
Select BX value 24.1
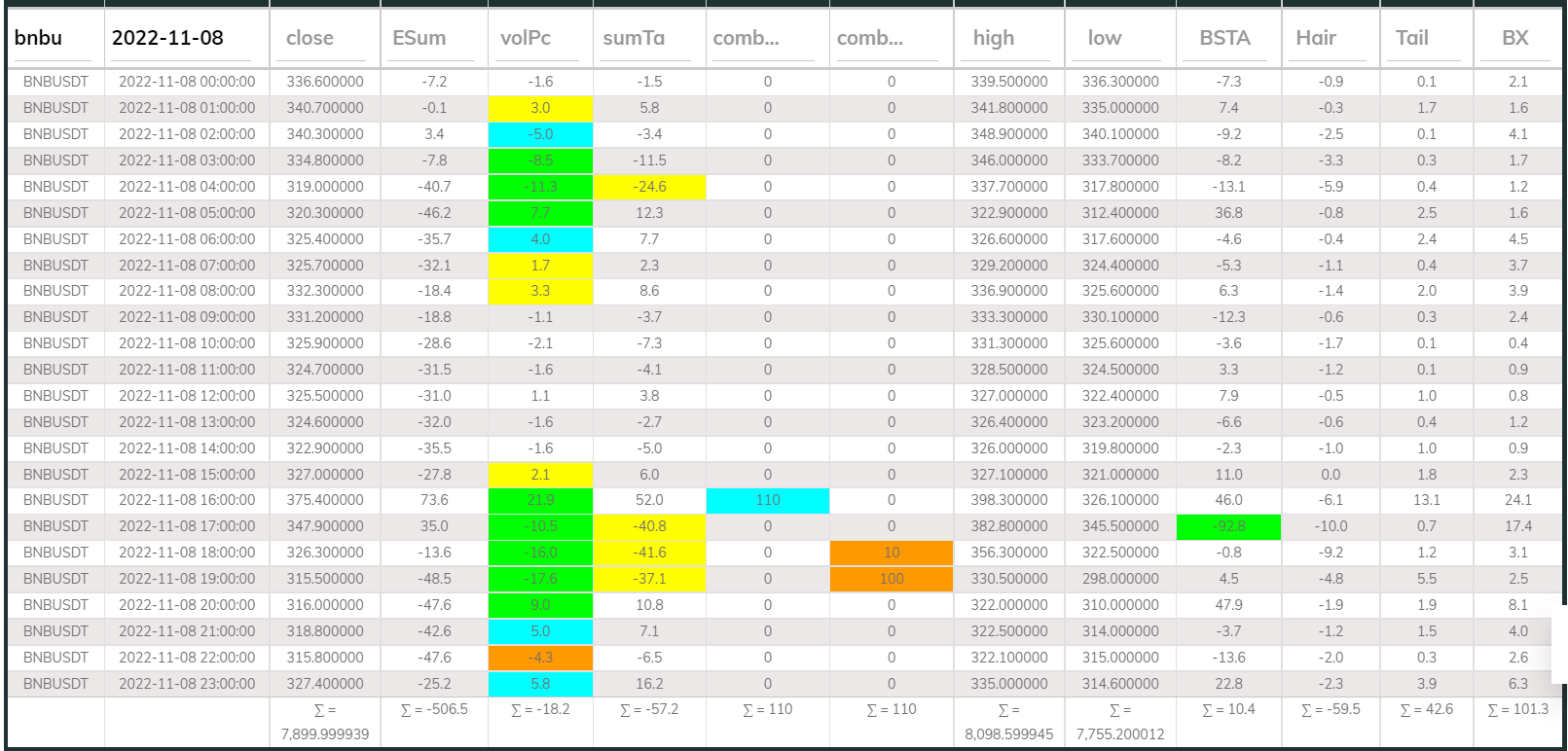point(1518,500)
